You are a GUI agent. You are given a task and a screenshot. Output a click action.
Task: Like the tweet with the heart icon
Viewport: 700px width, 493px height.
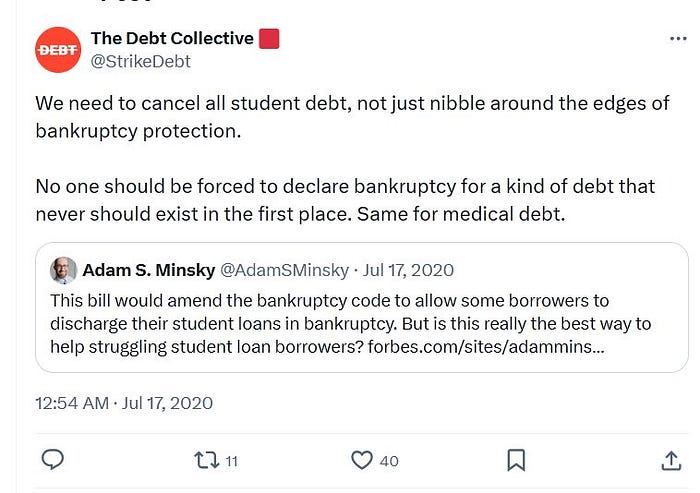362,460
